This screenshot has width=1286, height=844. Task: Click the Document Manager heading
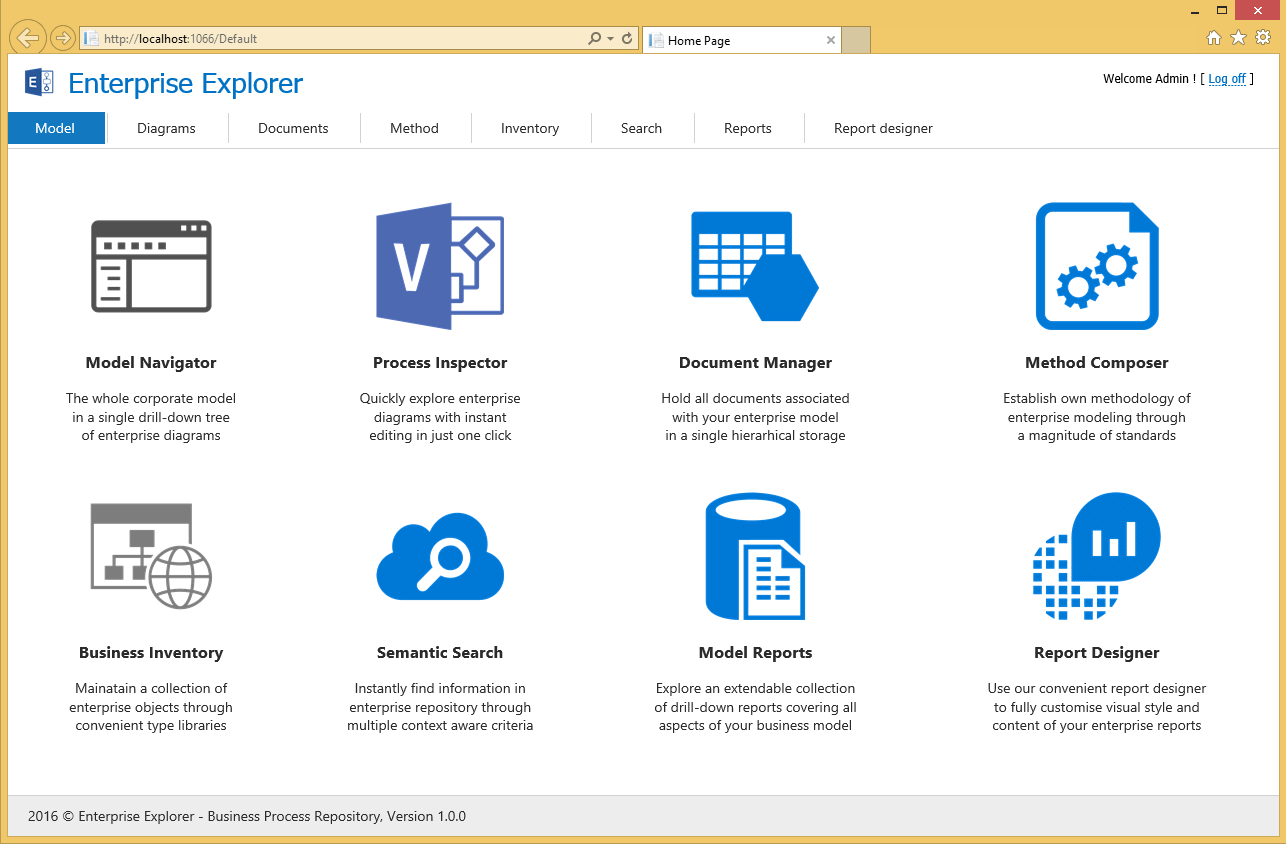tap(755, 363)
